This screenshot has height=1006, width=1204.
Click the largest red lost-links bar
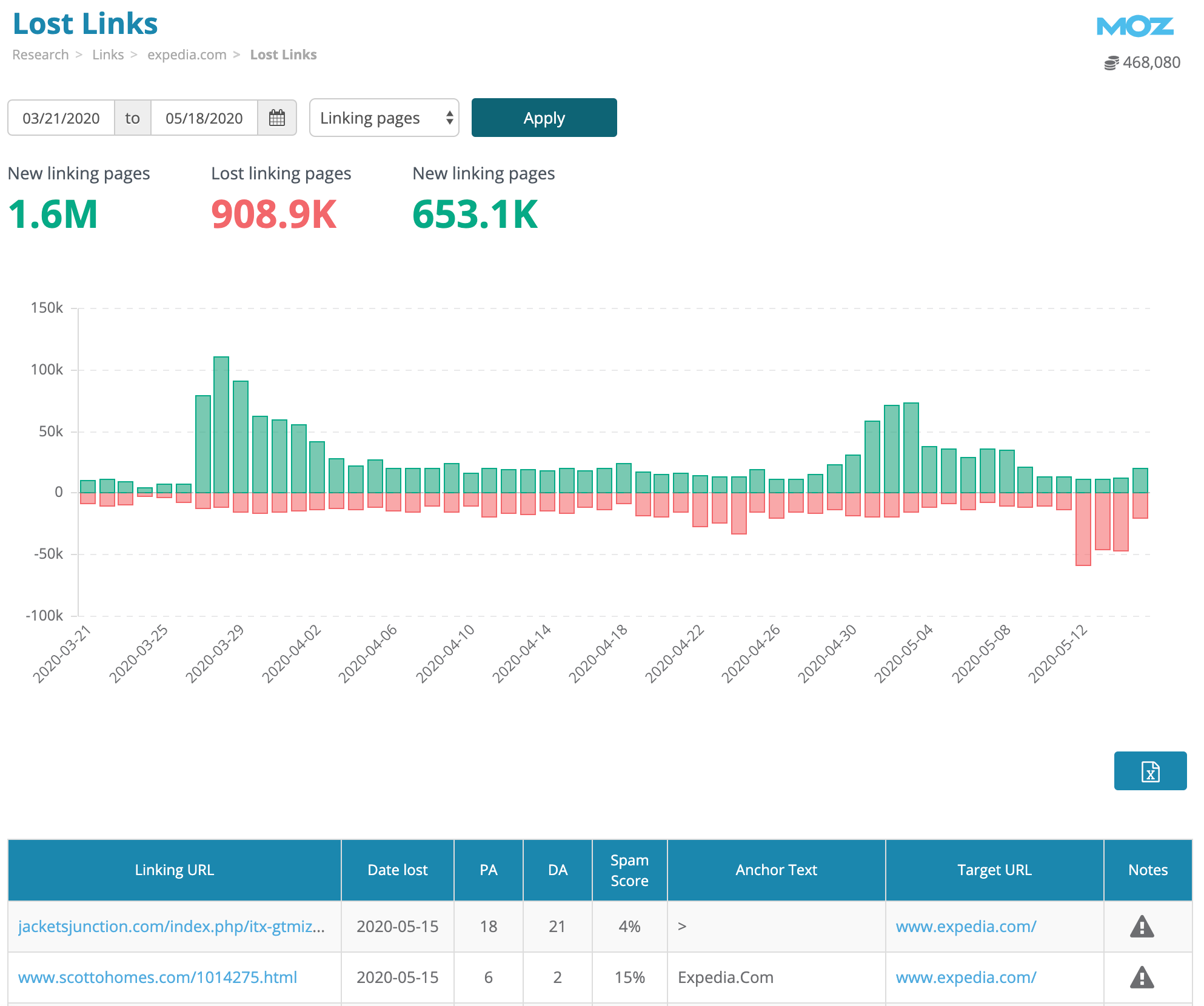[x=1083, y=528]
